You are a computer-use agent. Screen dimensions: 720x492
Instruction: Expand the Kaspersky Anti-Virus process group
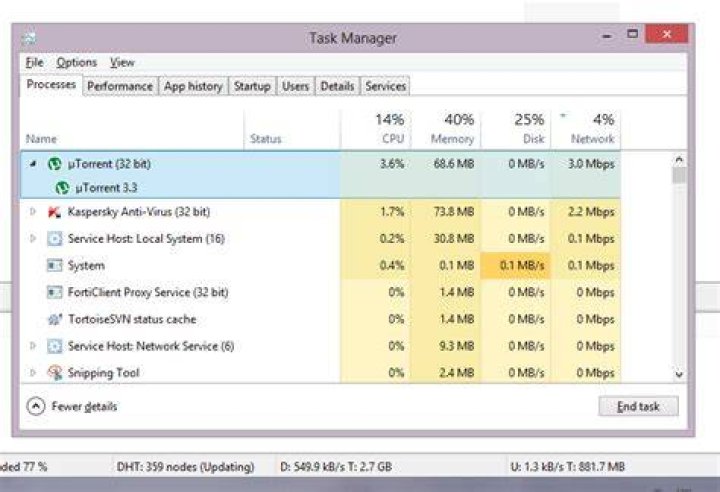point(33,212)
